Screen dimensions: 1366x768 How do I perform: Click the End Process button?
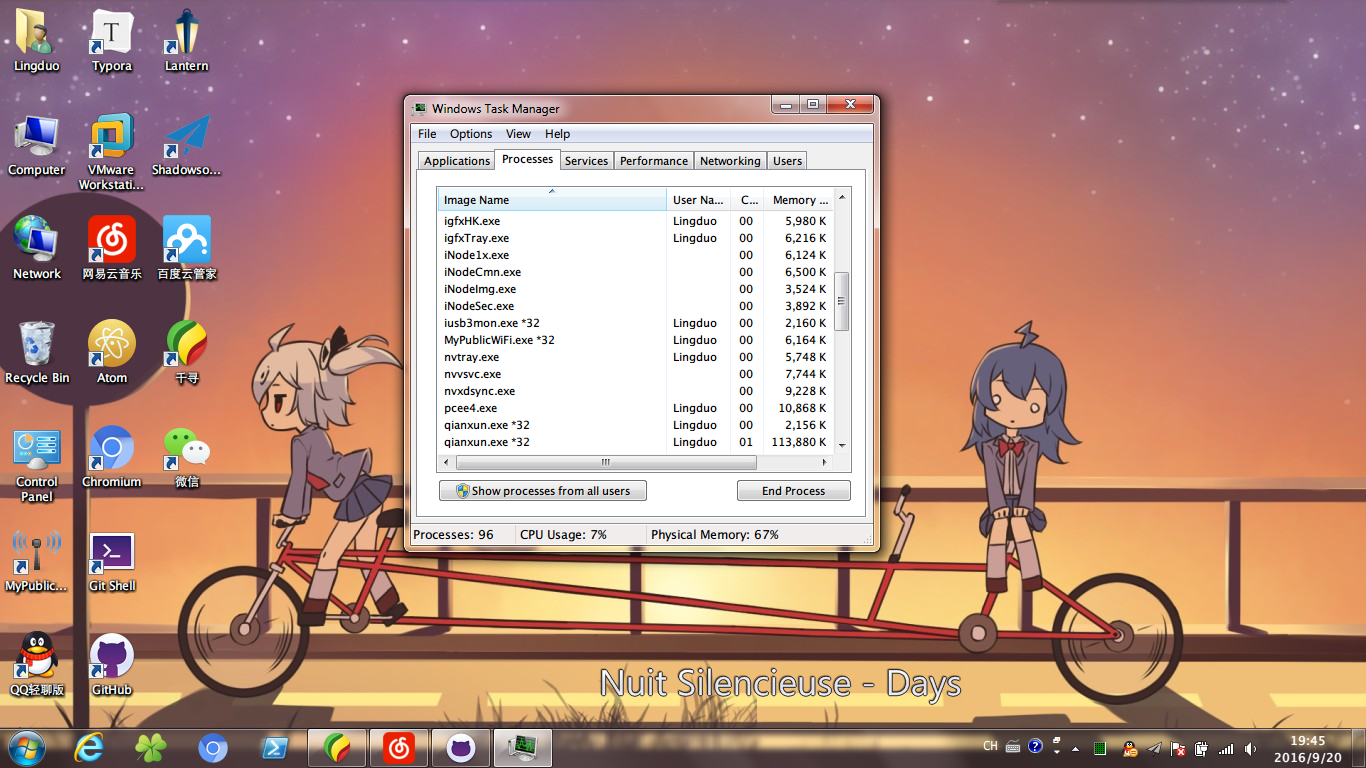(x=793, y=491)
